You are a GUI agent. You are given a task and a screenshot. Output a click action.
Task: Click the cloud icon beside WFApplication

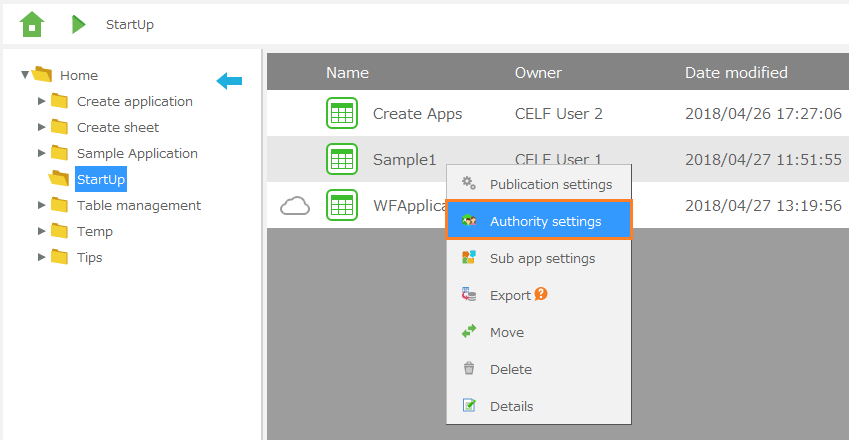[295, 206]
